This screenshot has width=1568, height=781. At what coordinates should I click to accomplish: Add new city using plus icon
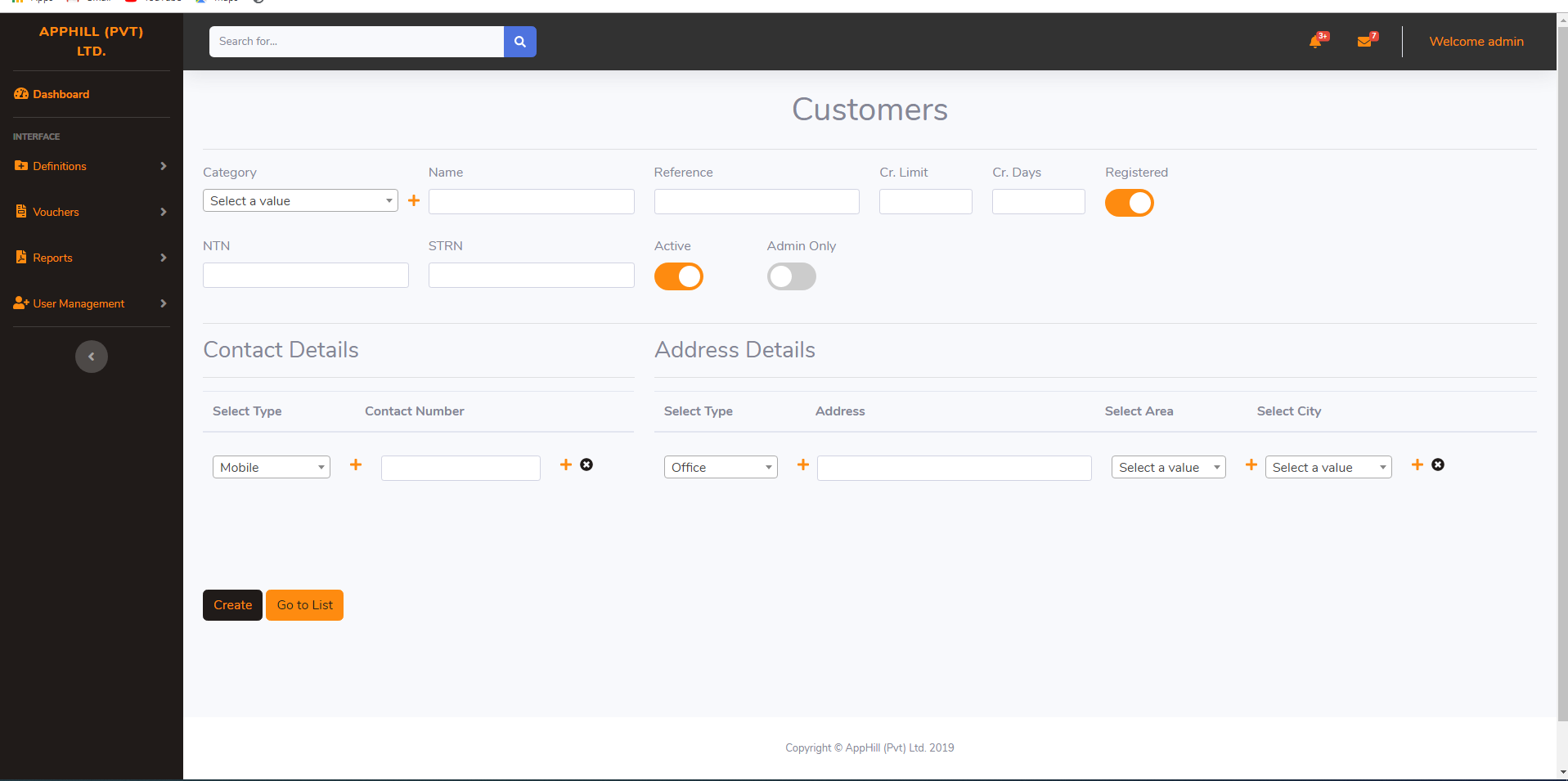point(1417,465)
